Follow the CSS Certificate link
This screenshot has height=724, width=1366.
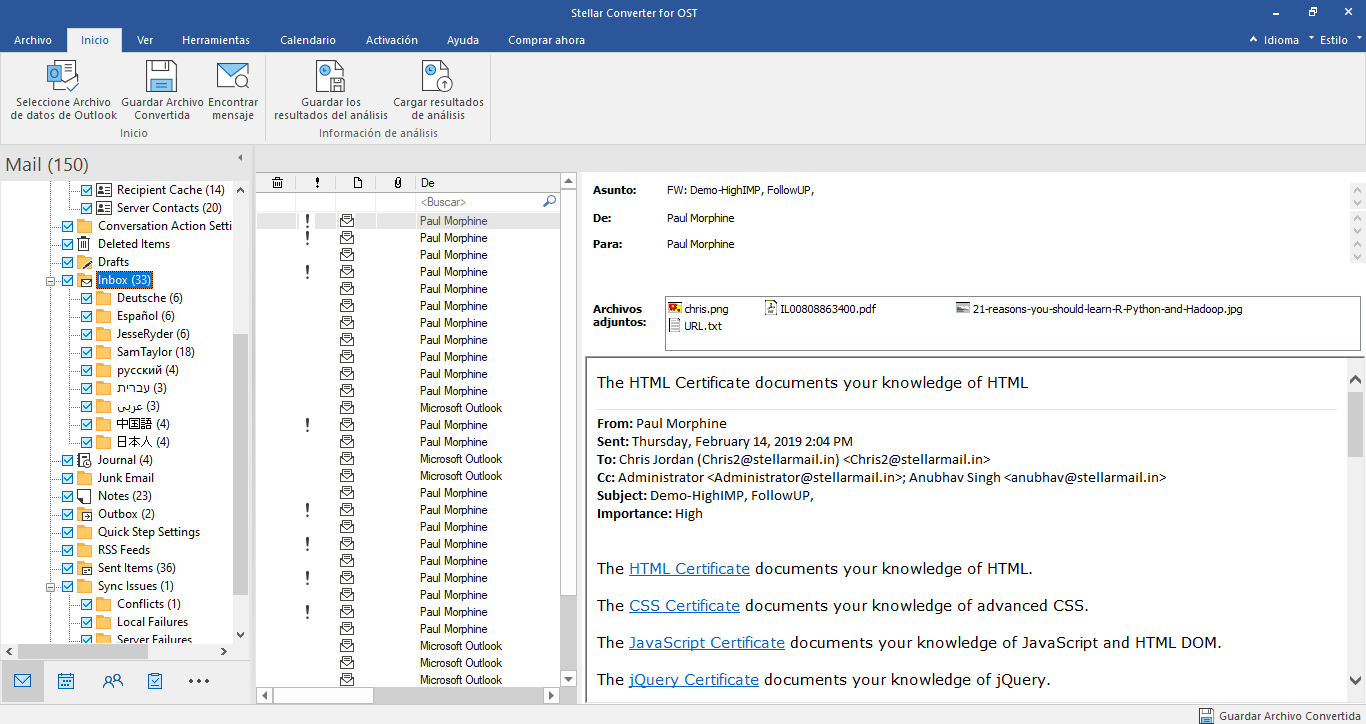click(x=684, y=605)
